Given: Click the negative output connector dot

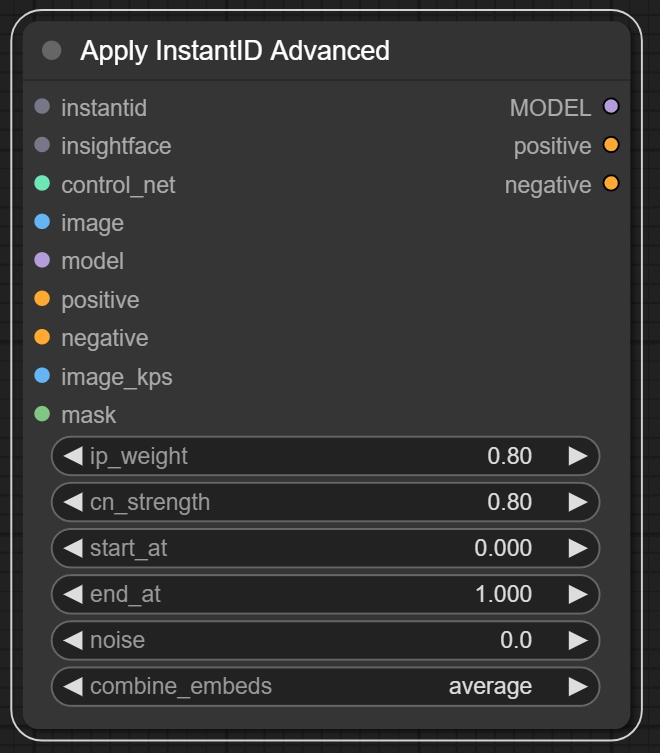Looking at the screenshot, I should pos(611,184).
